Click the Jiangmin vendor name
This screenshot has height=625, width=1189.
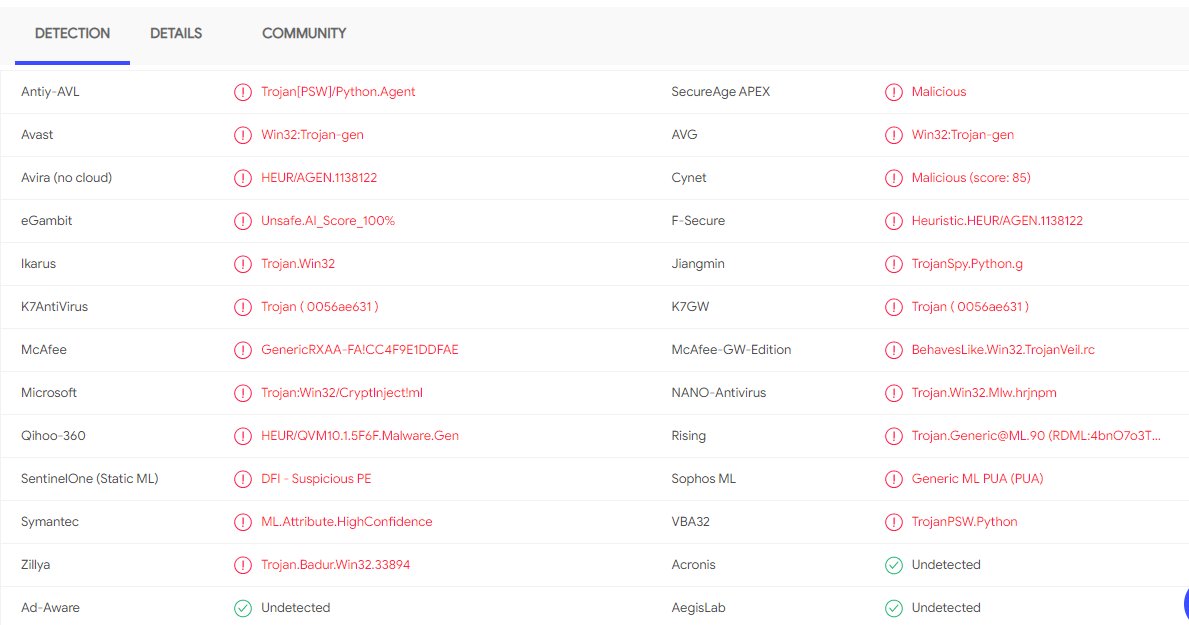point(698,264)
